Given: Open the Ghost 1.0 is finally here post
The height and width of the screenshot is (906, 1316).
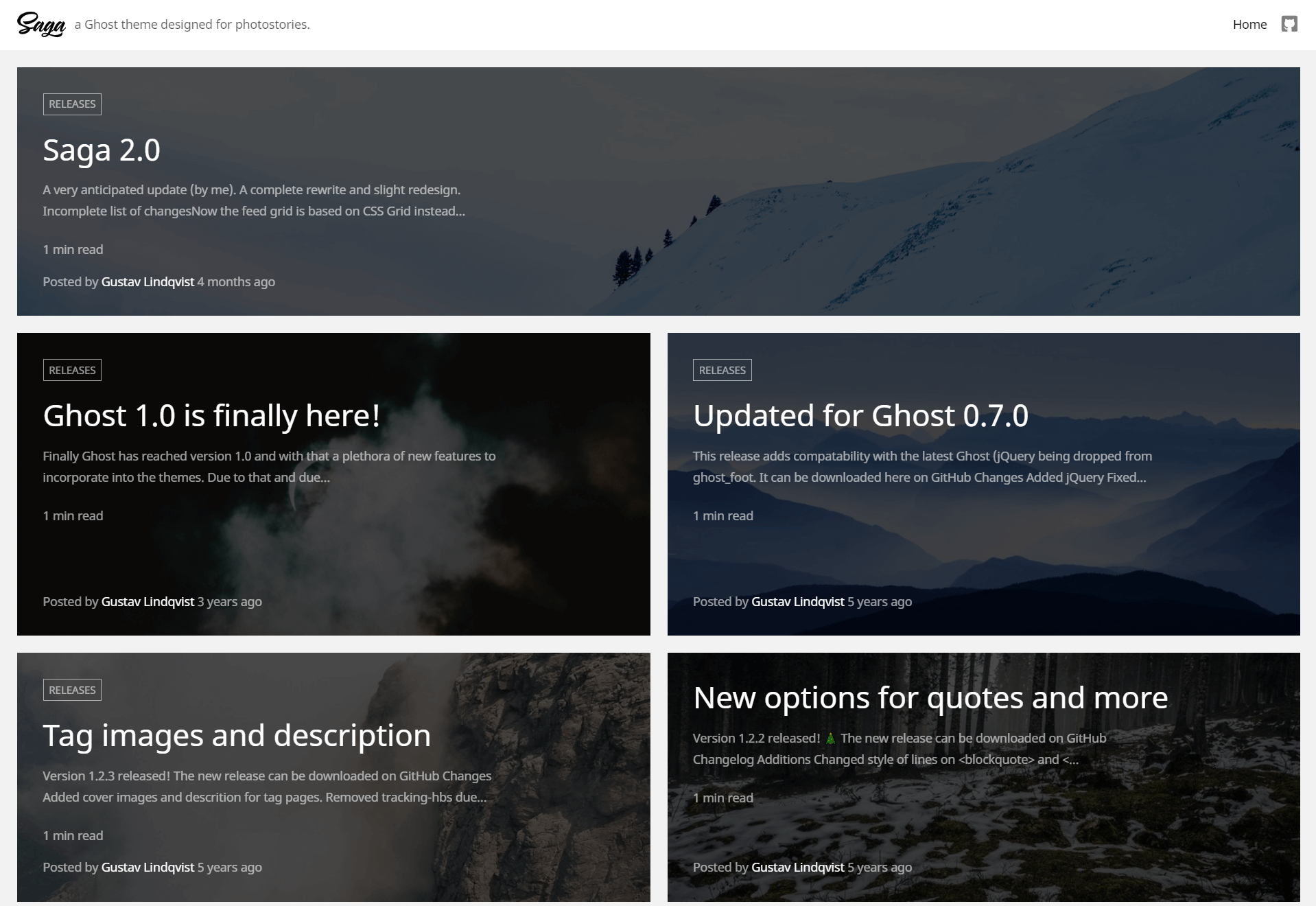Looking at the screenshot, I should pos(212,414).
